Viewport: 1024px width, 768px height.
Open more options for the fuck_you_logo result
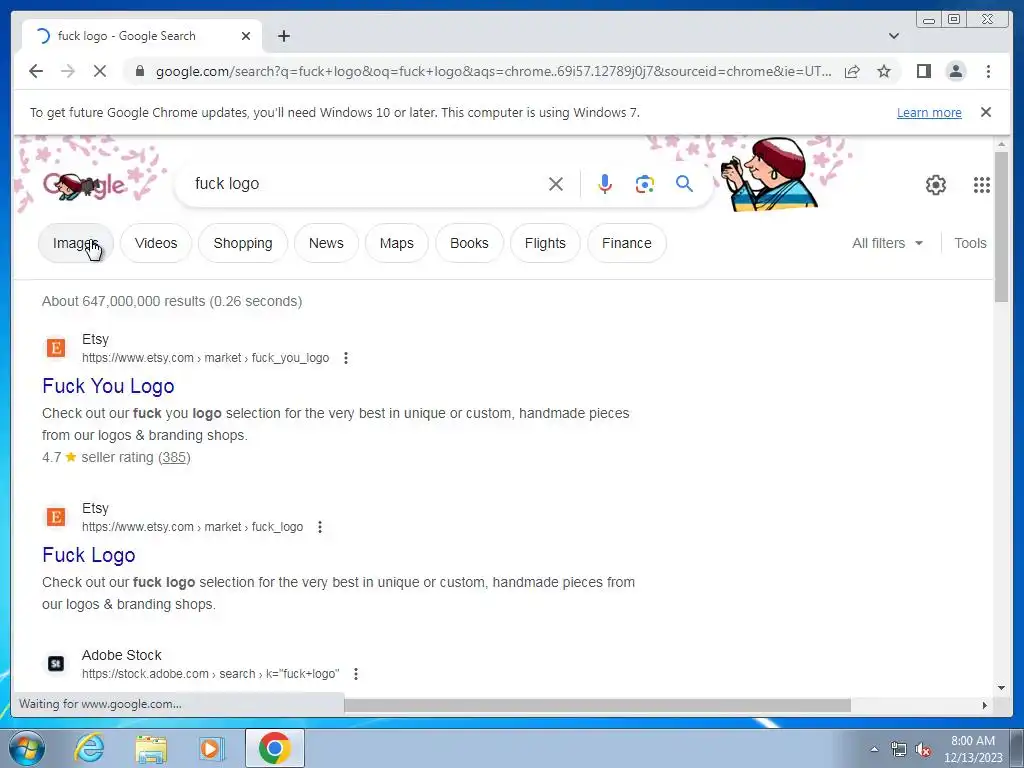pos(345,358)
